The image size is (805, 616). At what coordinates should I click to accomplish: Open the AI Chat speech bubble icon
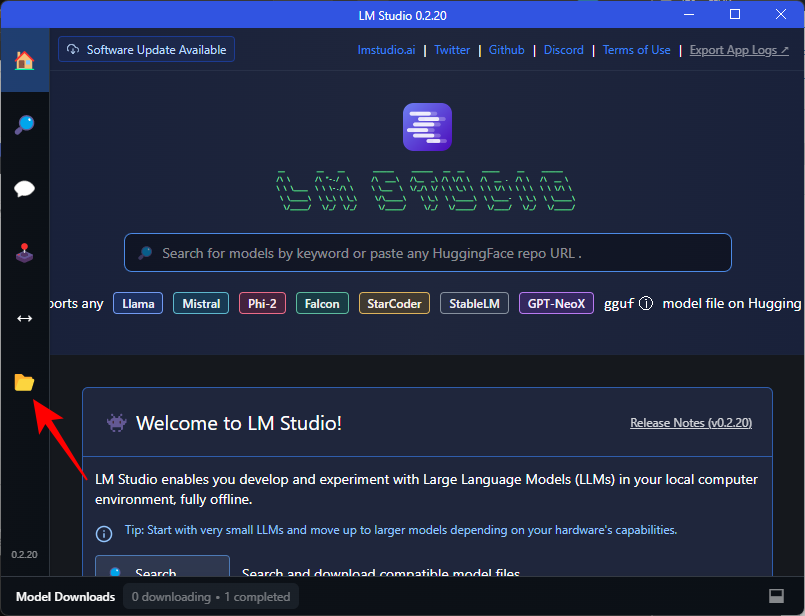point(24,189)
